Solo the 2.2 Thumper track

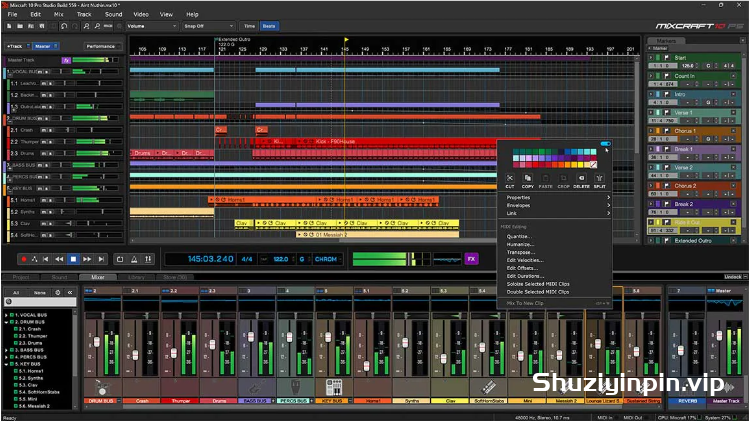tap(50, 142)
